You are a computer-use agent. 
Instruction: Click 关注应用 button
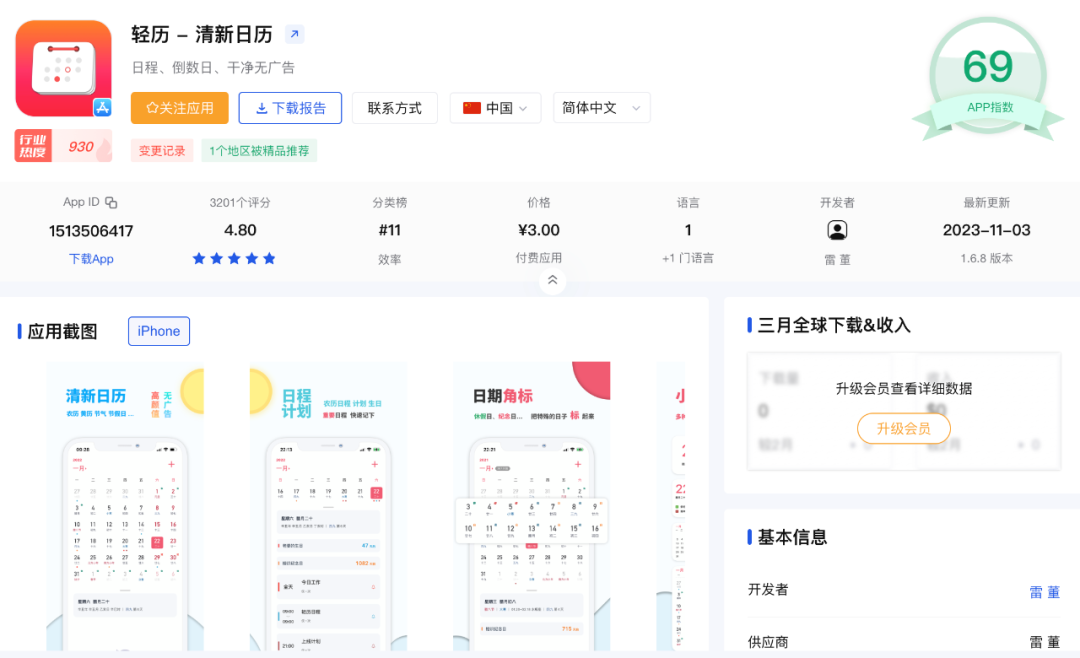(x=180, y=108)
